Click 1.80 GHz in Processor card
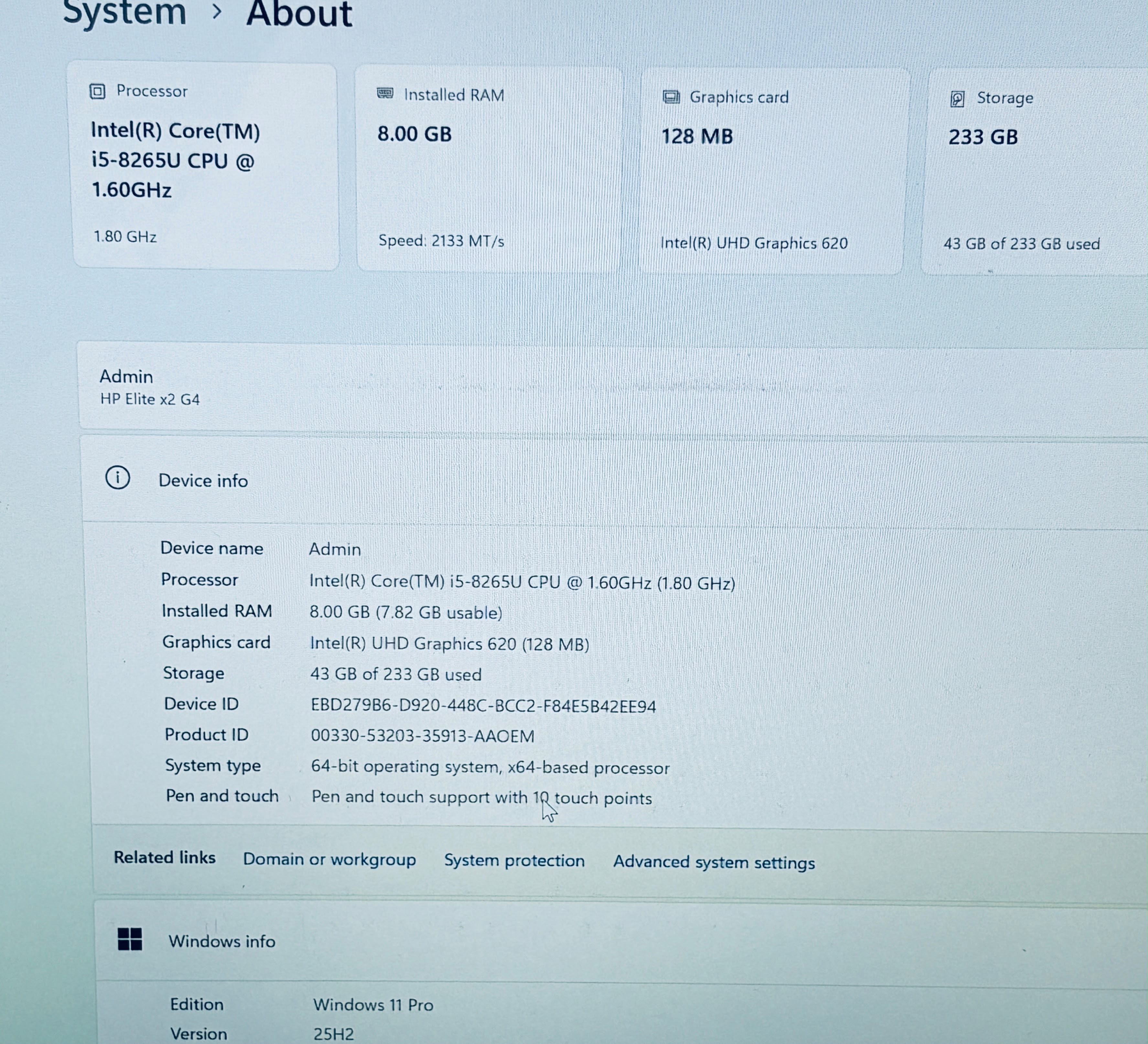The image size is (1148, 1044). tap(125, 236)
